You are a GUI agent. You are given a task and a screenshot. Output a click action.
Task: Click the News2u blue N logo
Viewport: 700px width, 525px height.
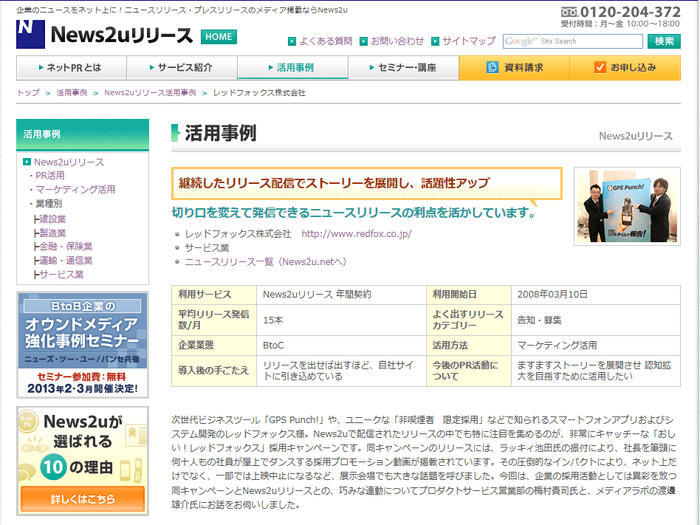pos(30,34)
